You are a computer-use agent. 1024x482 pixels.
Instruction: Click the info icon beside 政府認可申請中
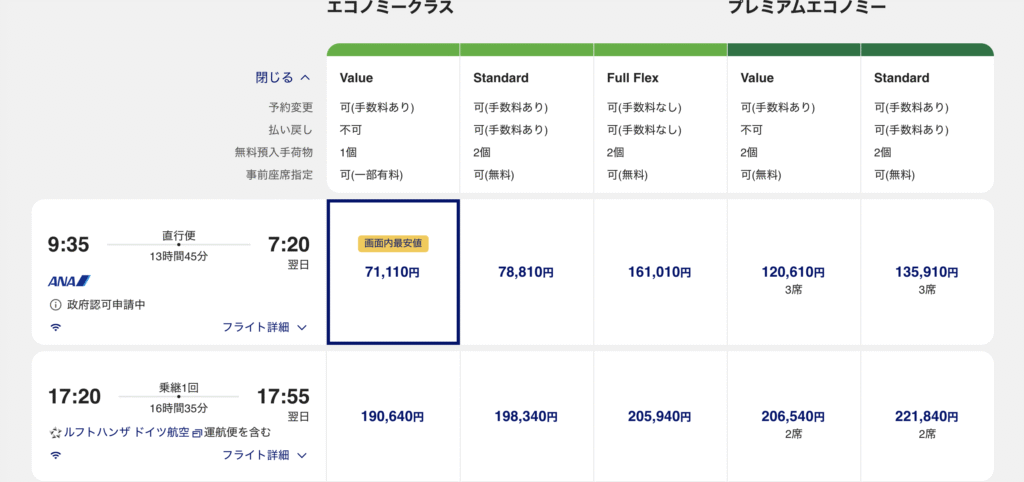[x=55, y=304]
